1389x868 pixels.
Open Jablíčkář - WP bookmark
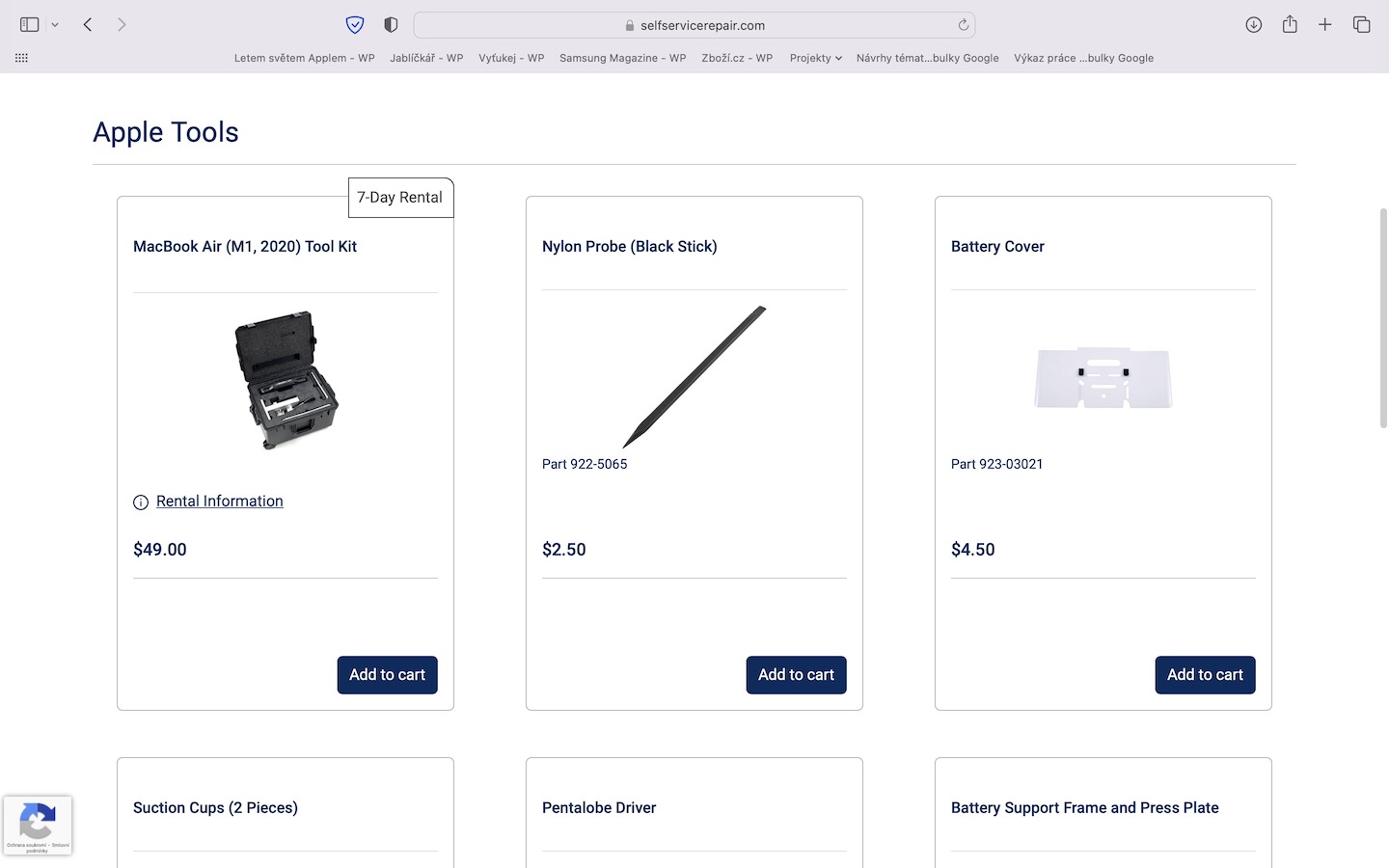click(426, 58)
